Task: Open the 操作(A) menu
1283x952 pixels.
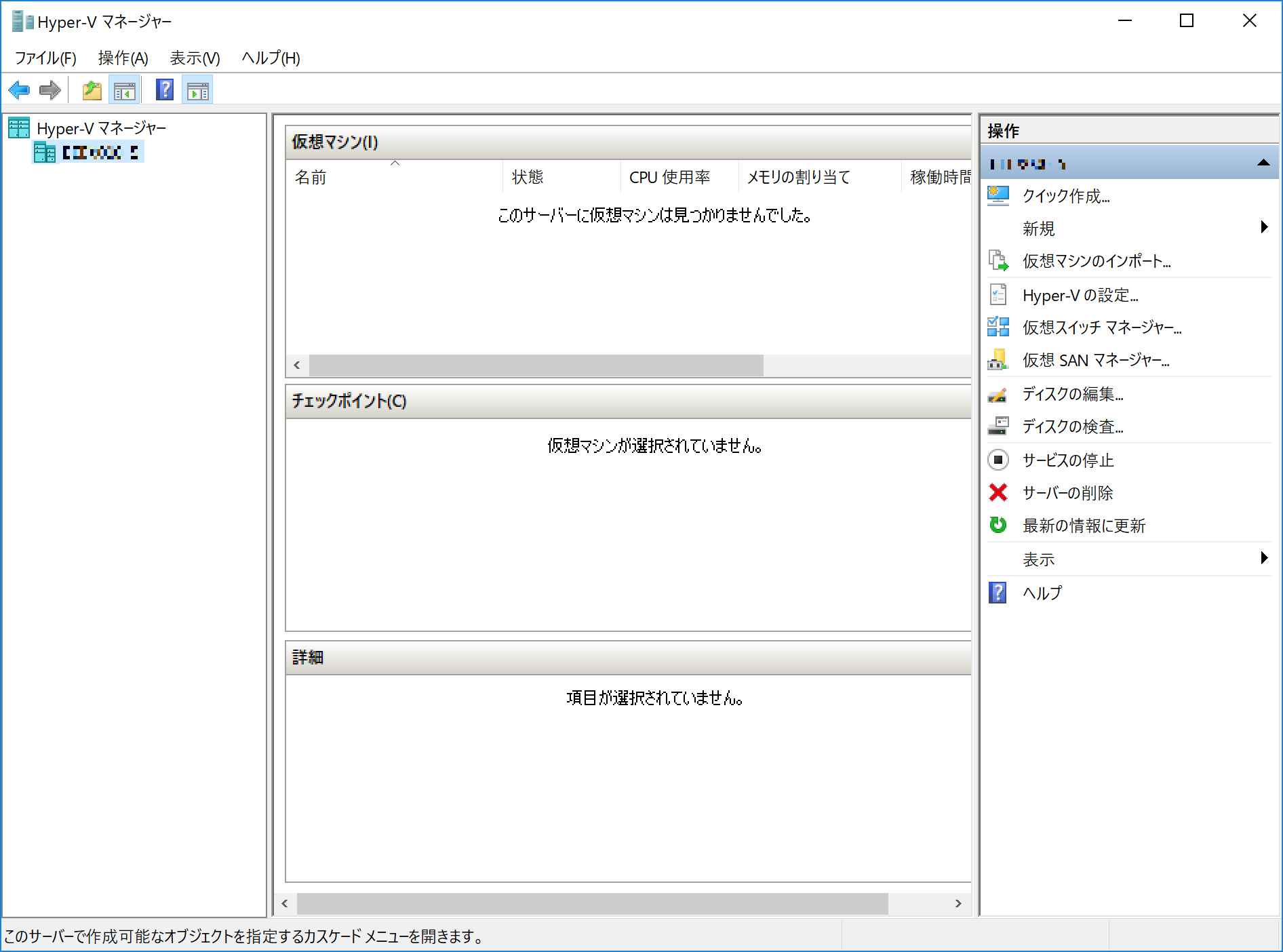Action: (123, 58)
